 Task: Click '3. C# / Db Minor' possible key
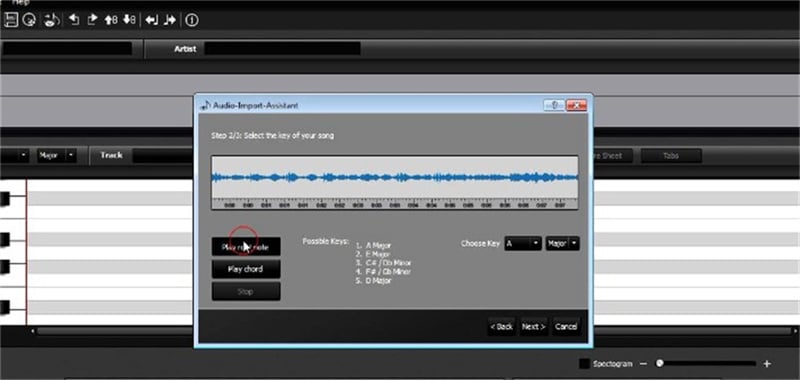pos(383,263)
